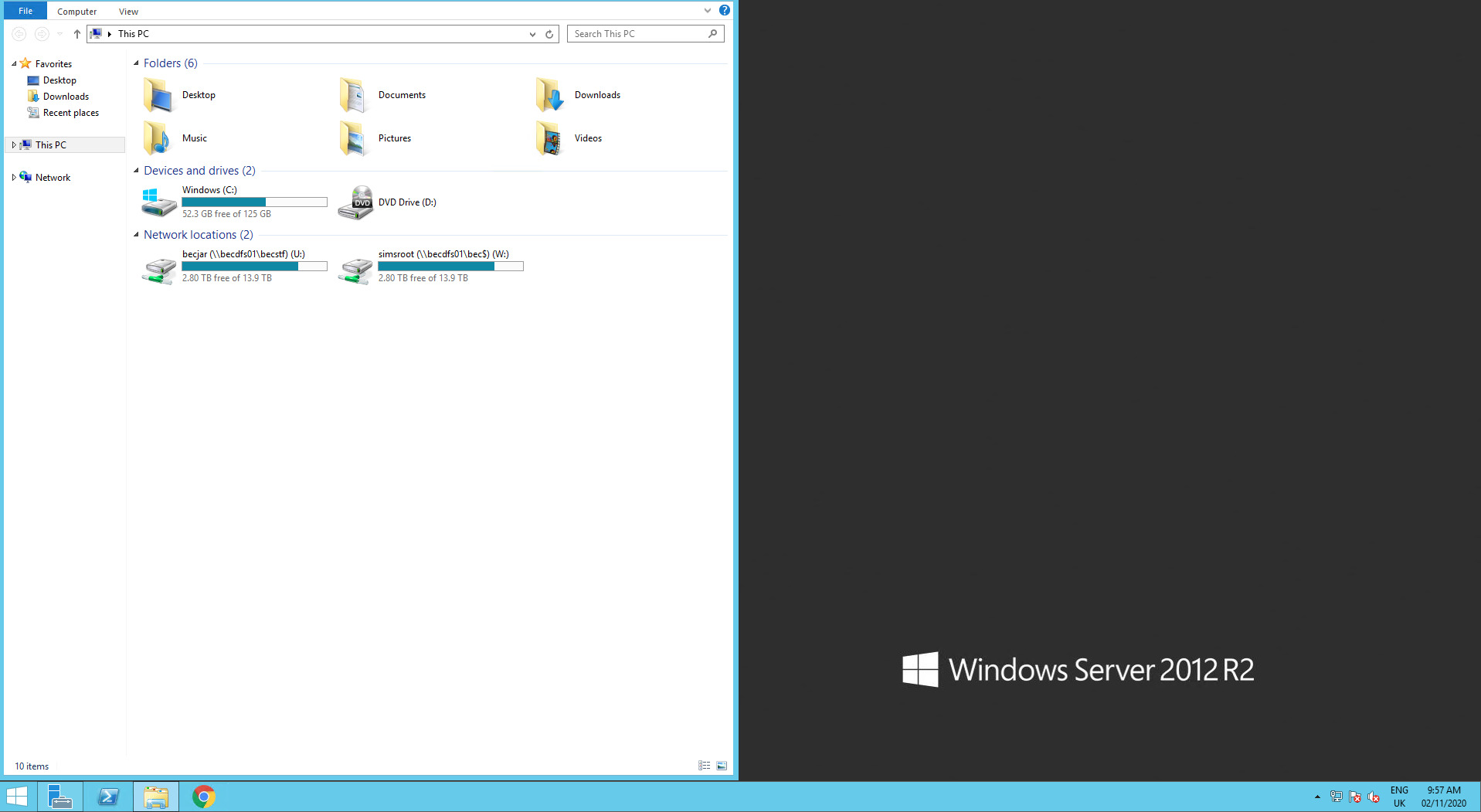Viewport: 1481px width, 812px height.
Task: Open the Computer ribbon tab
Action: tap(77, 12)
